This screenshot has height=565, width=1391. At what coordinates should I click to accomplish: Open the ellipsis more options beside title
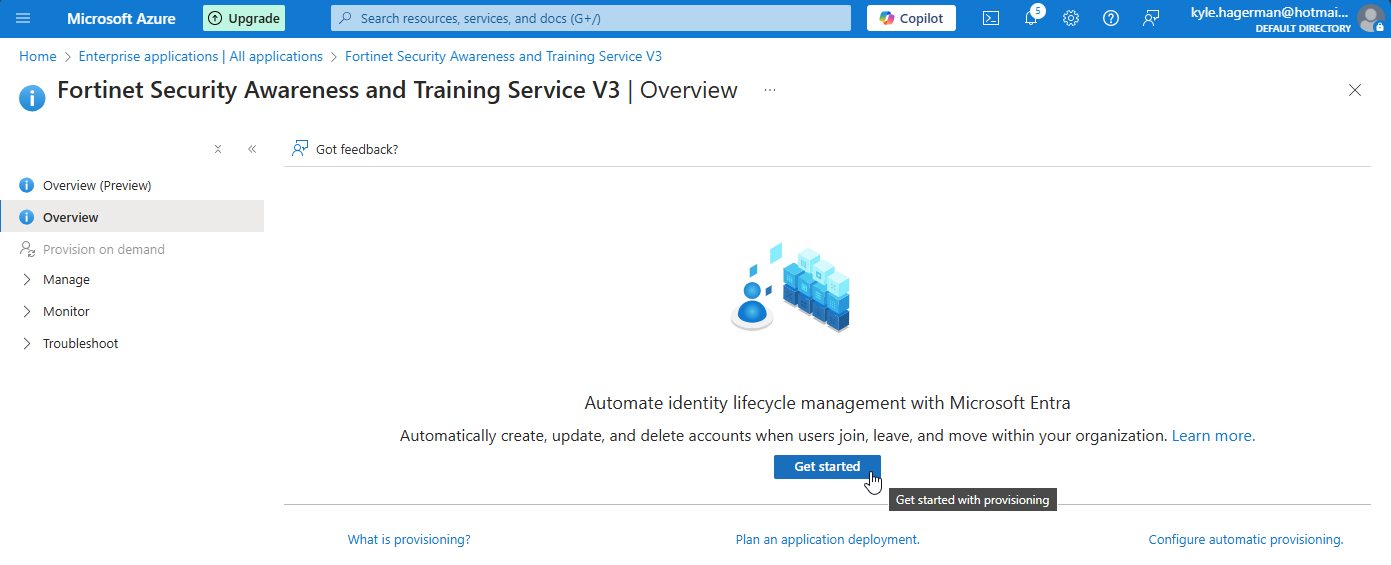point(770,90)
